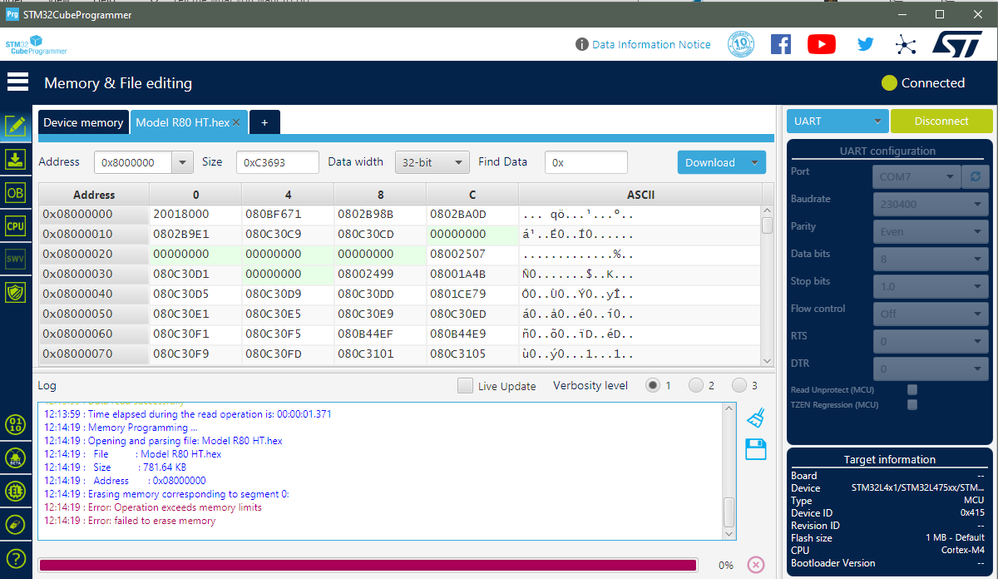Open the RTS dropdown
Viewport: 998px width, 579px height.
click(930, 341)
